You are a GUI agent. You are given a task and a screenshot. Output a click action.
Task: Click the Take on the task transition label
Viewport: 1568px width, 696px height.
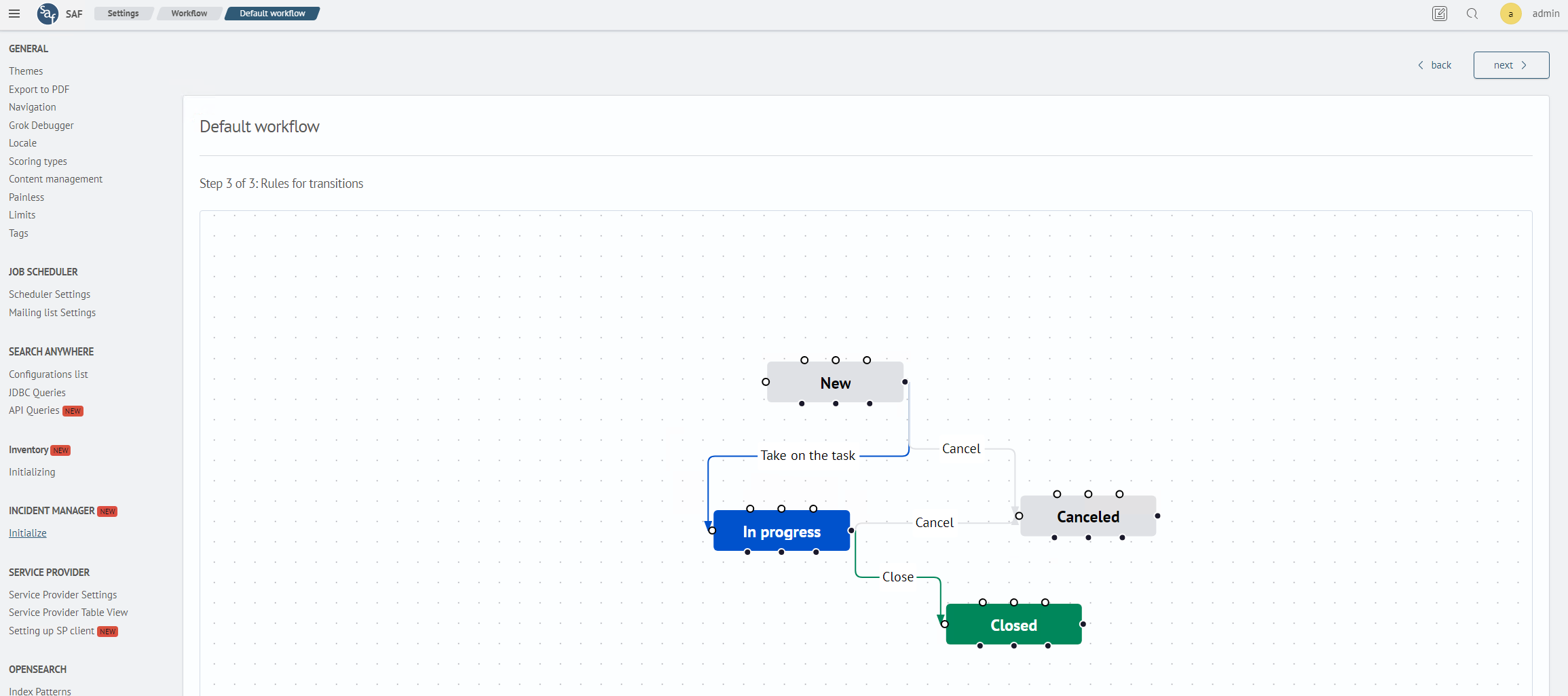pyautogui.click(x=808, y=456)
